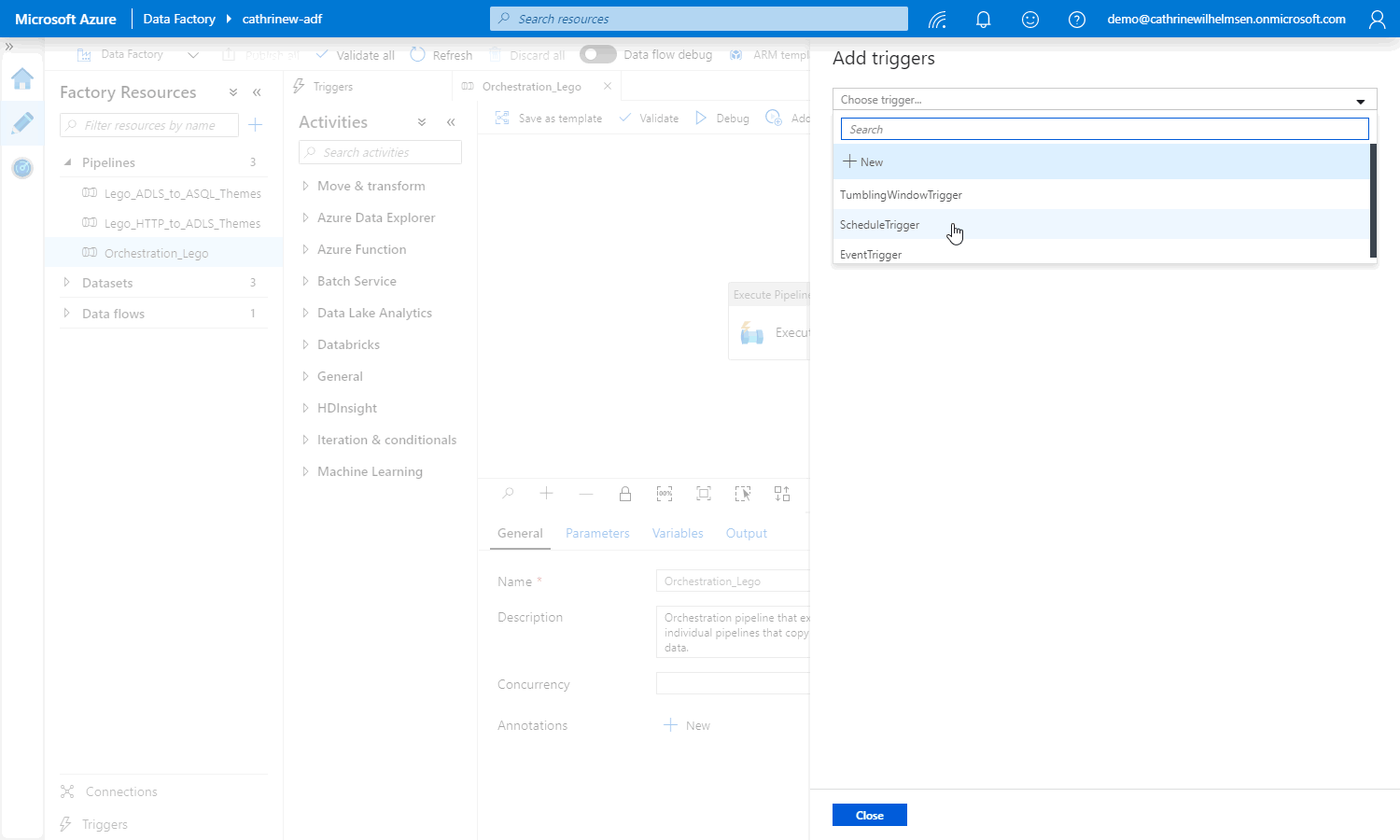
Task: Toggle Data flow debug switch
Action: pyautogui.click(x=597, y=54)
